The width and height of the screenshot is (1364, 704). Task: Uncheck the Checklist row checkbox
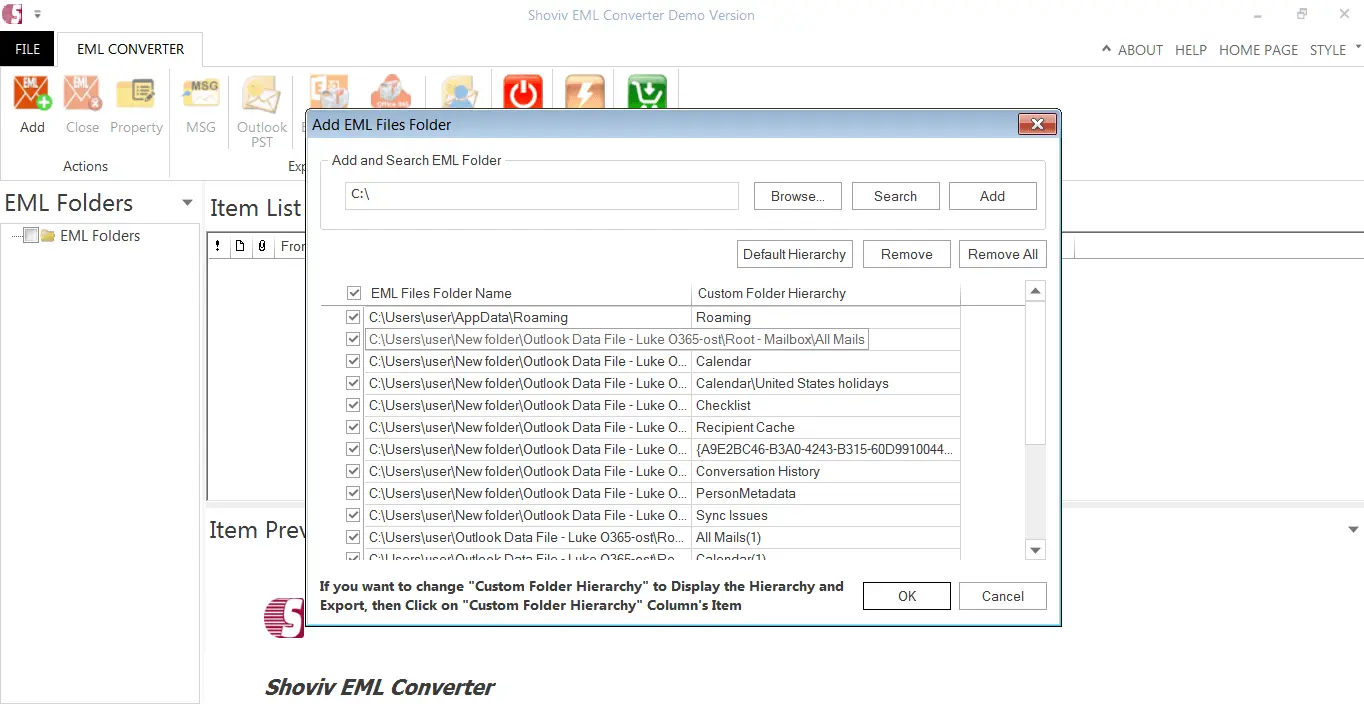[x=353, y=405]
